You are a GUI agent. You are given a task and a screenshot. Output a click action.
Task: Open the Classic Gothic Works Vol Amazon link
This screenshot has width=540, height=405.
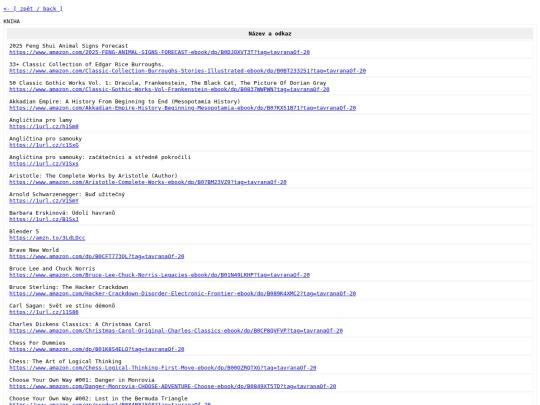[x=169, y=89]
